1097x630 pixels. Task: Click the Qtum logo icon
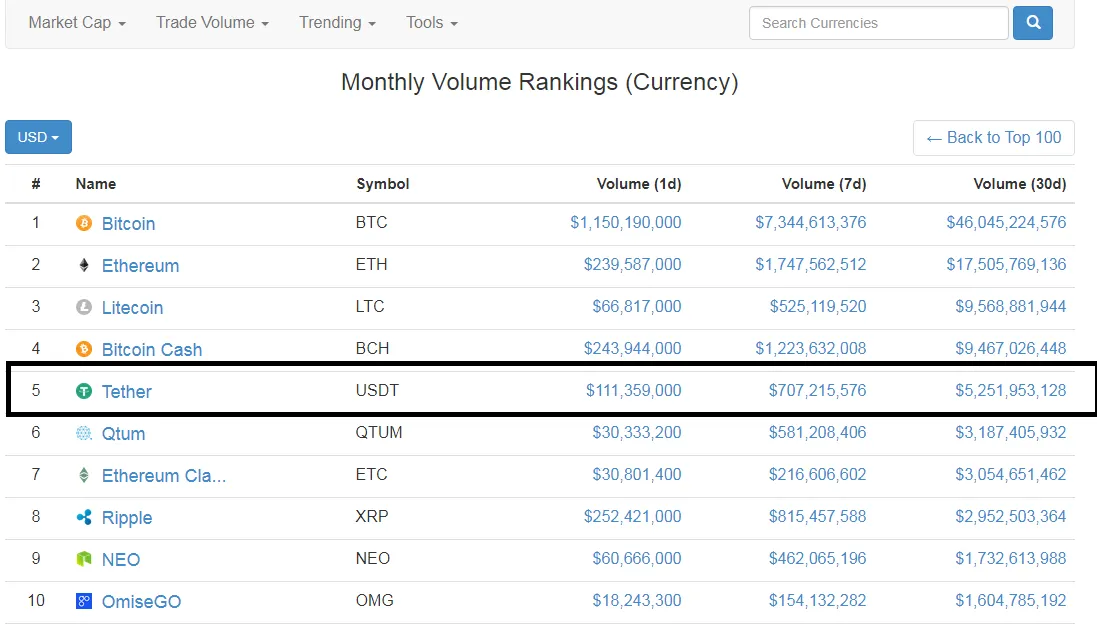coord(84,433)
